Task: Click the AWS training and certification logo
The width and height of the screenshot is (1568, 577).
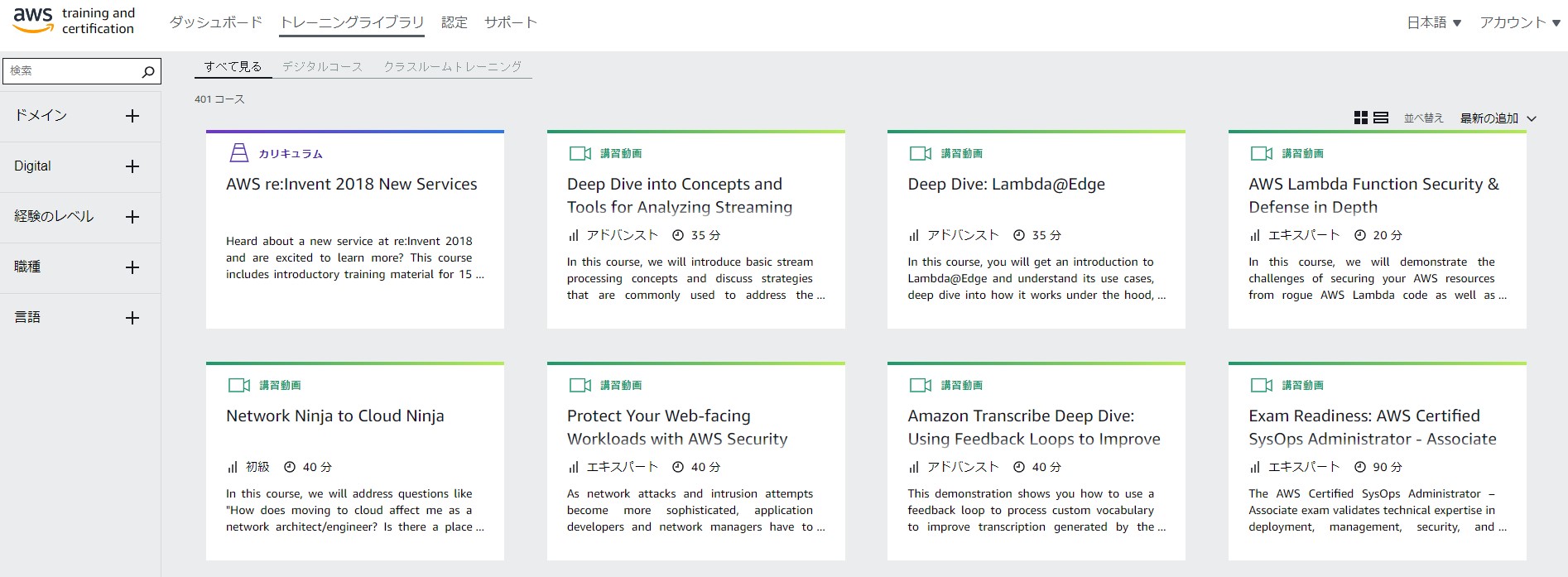Action: pyautogui.click(x=74, y=21)
